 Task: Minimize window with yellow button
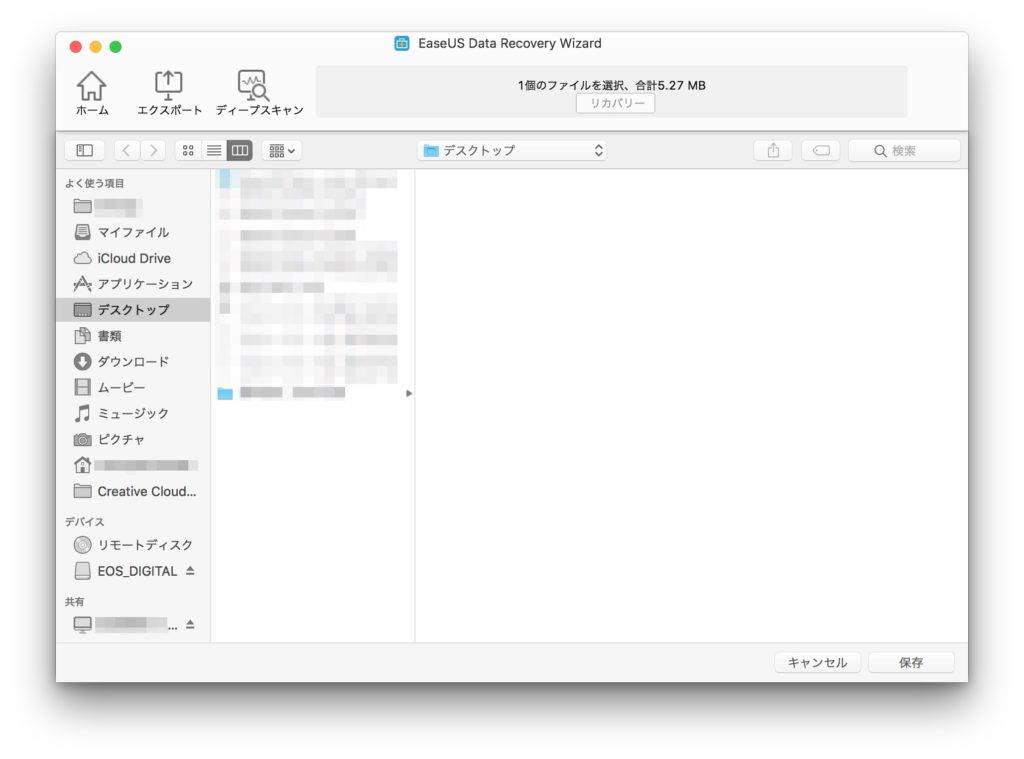[95, 47]
